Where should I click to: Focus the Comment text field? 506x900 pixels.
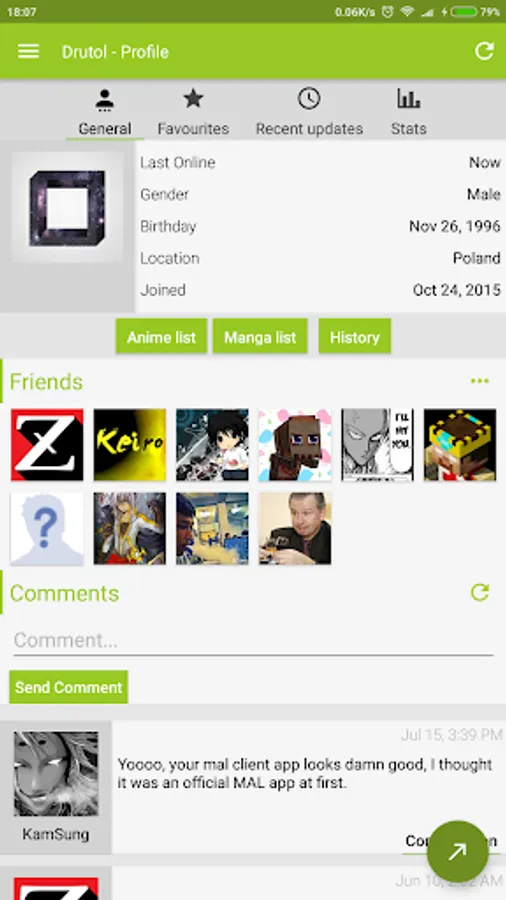point(253,641)
